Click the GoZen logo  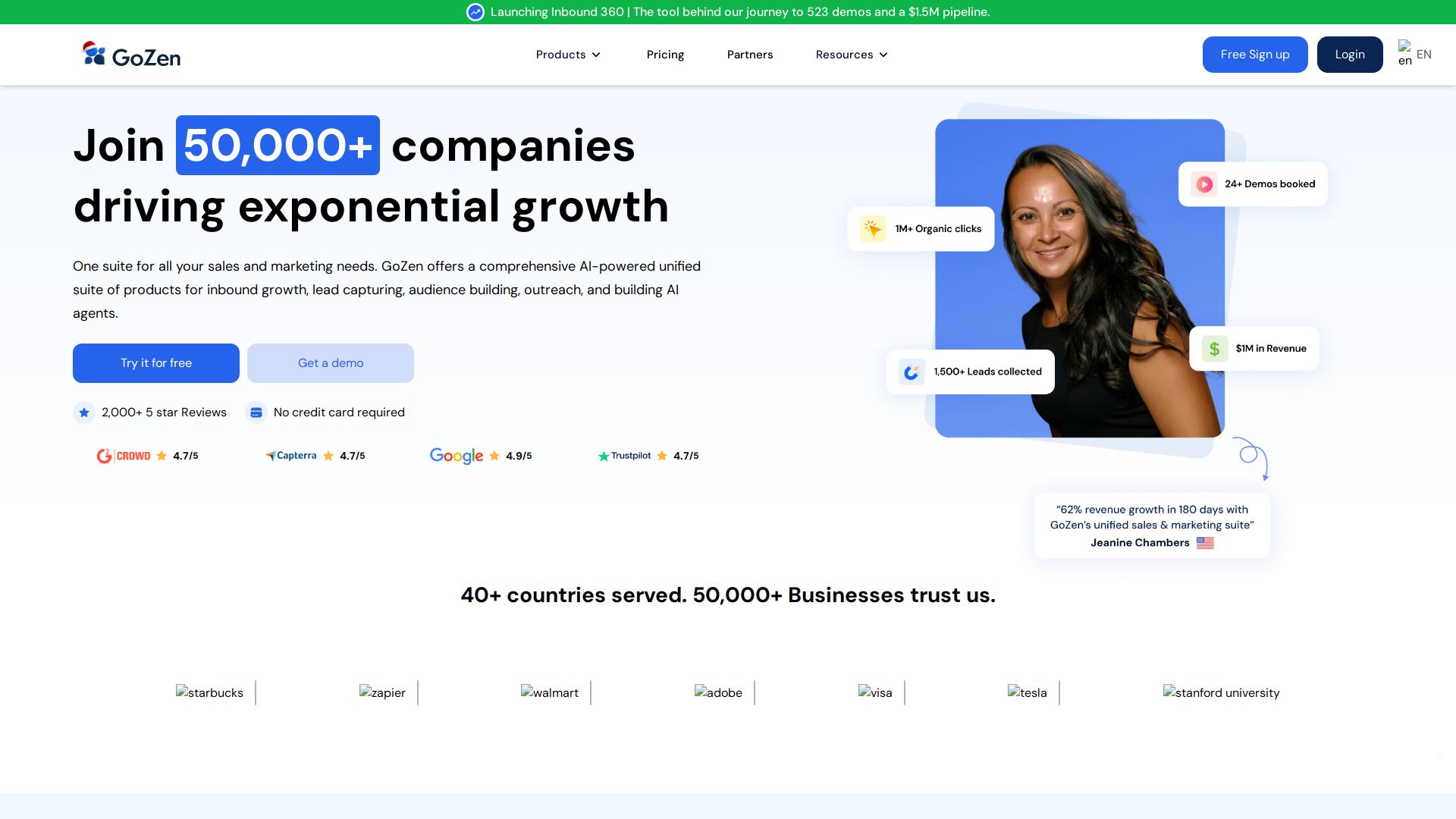coord(131,55)
